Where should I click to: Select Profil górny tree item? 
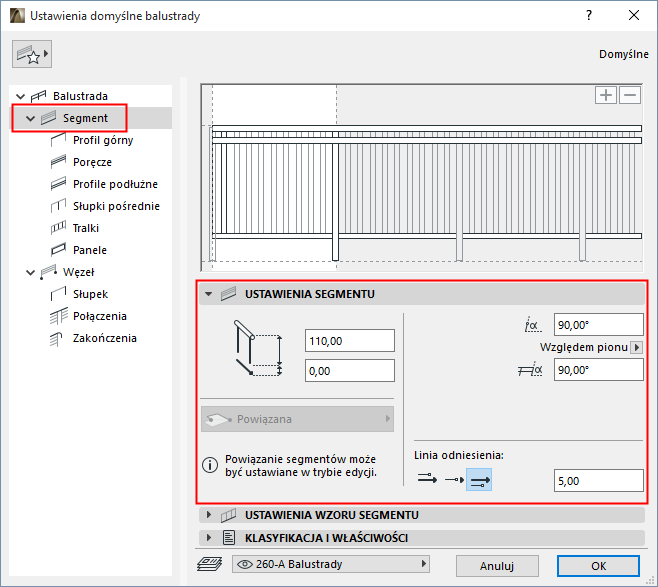click(x=103, y=140)
